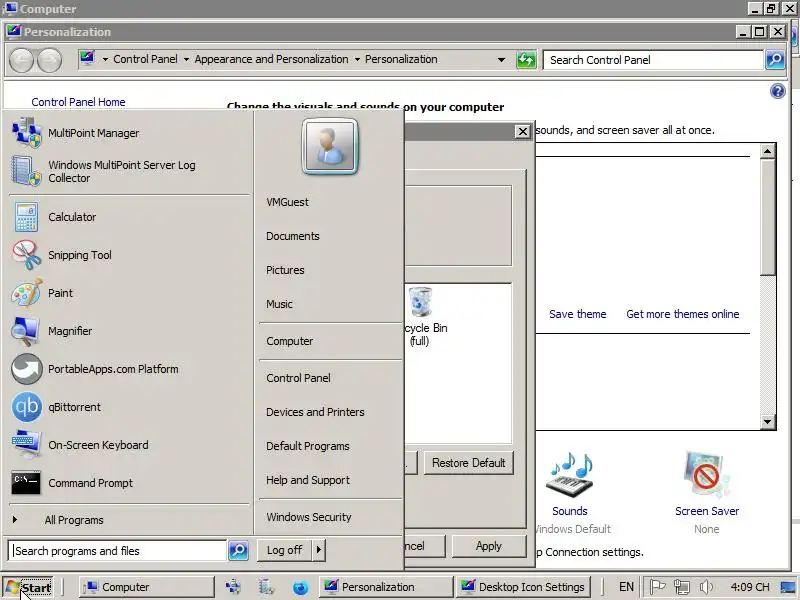Start the Magnifier icon
800x600 pixels.
pos(27,331)
